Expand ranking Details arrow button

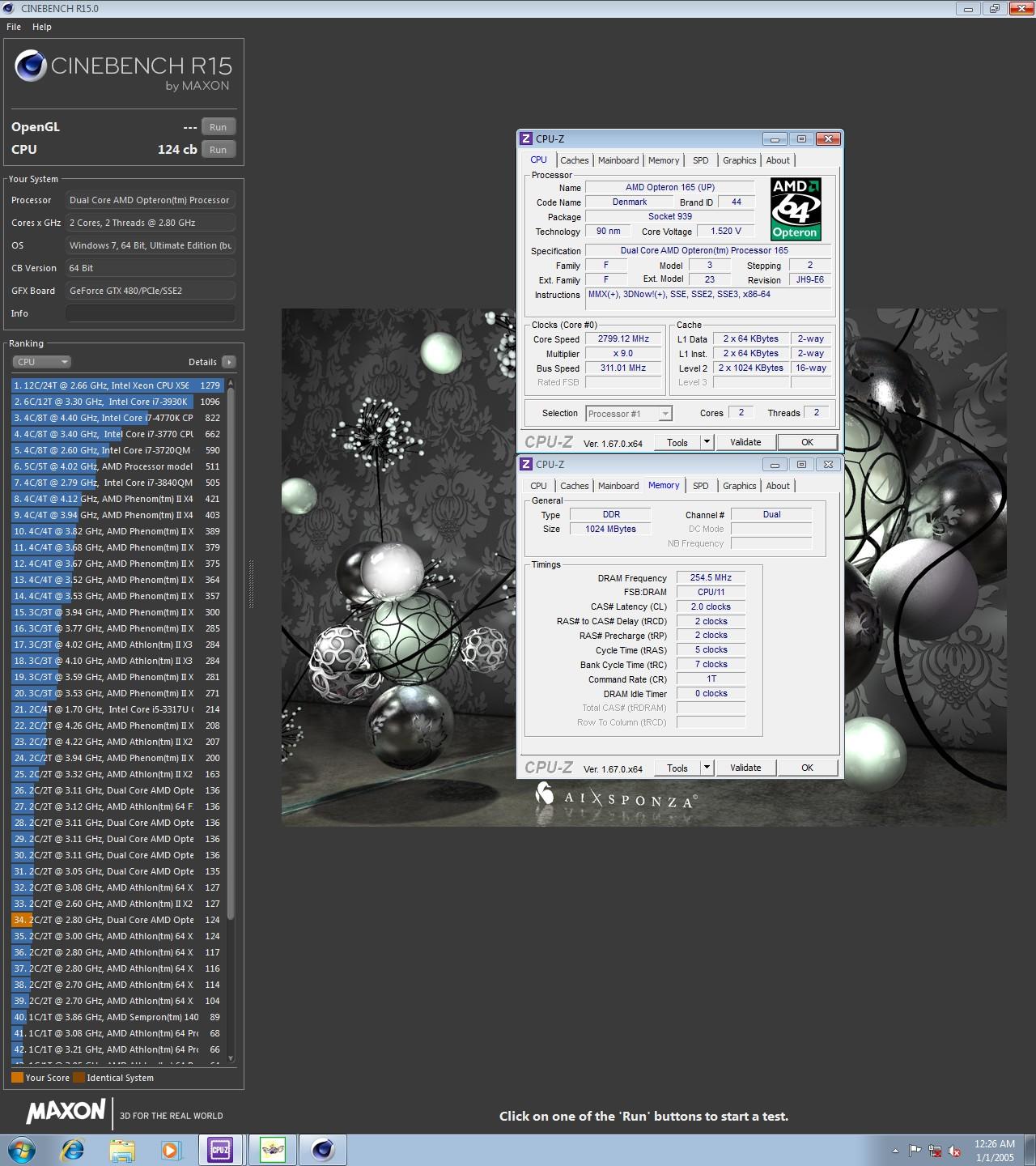tap(229, 362)
